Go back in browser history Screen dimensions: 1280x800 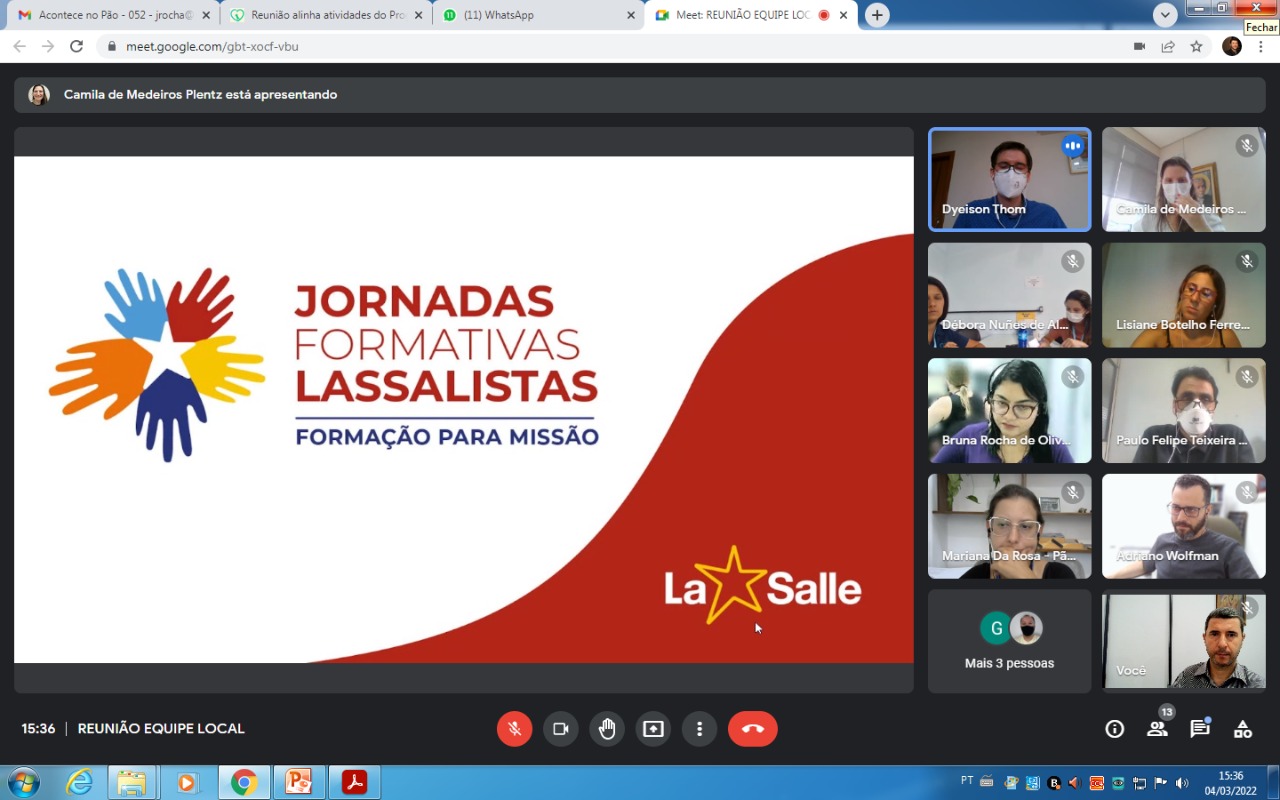(19, 46)
